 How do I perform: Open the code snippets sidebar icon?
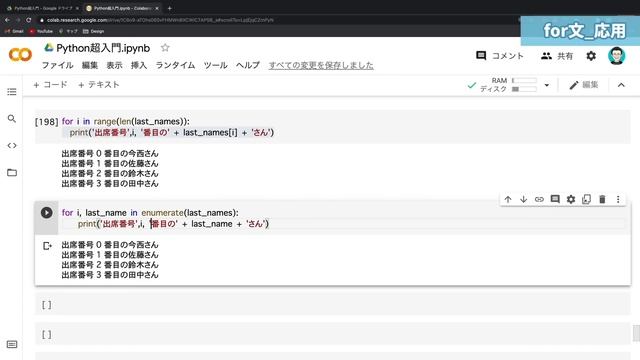(x=12, y=146)
